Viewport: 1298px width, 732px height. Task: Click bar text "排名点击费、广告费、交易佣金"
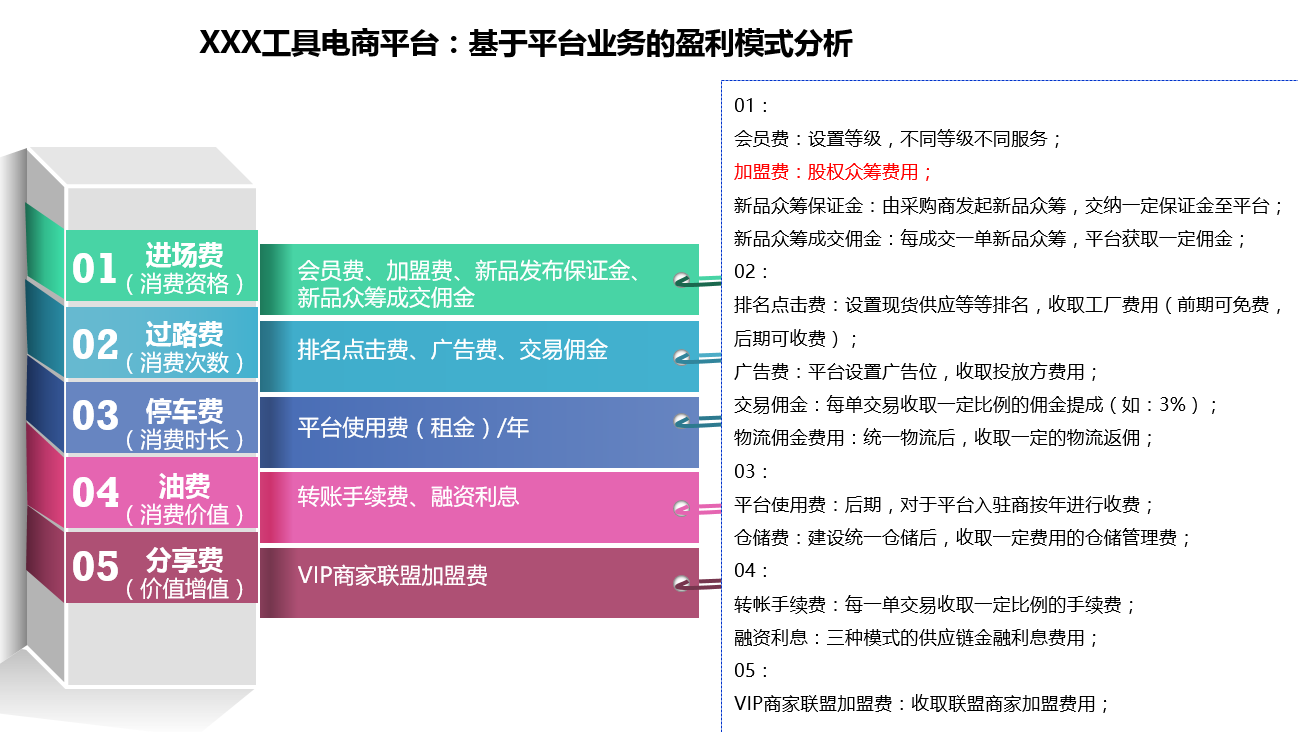(x=453, y=350)
